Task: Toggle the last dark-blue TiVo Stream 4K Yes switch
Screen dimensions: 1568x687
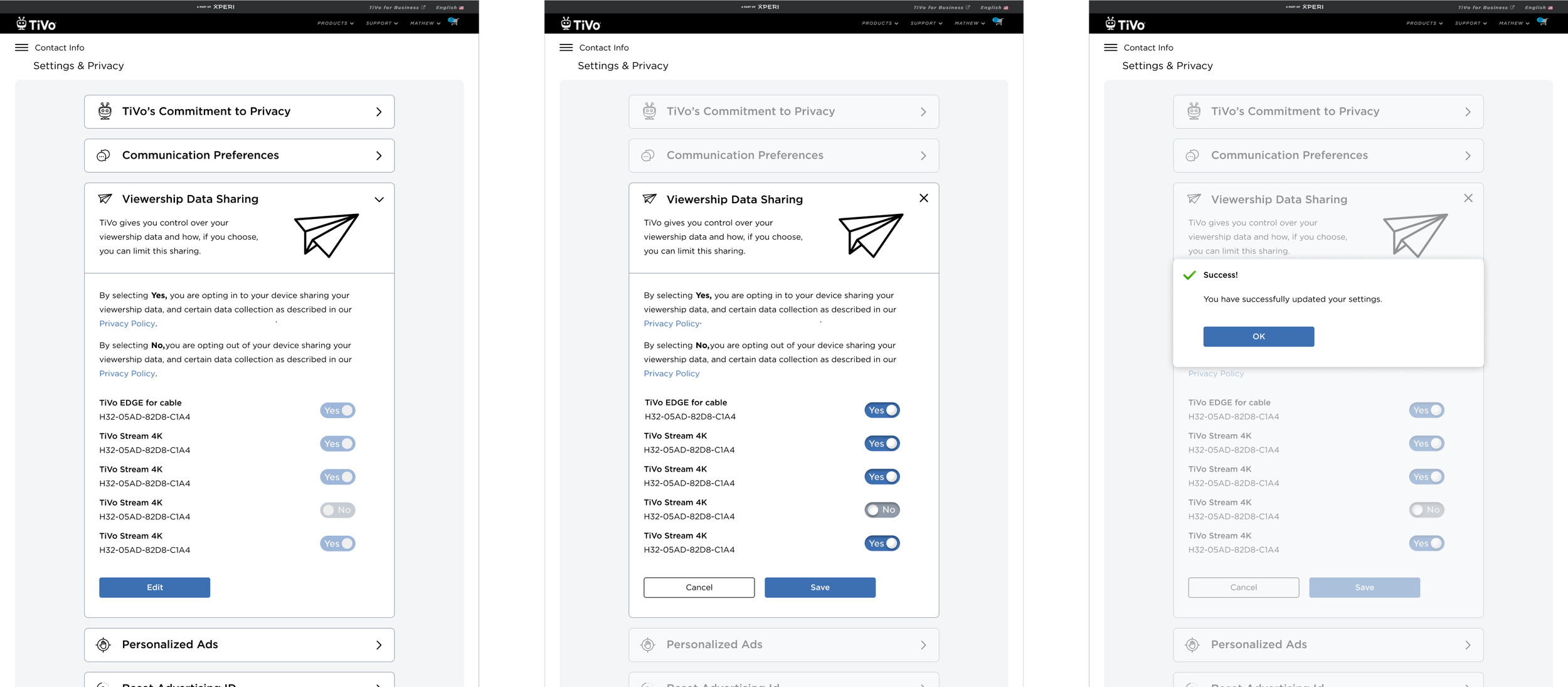Action: pyautogui.click(x=881, y=543)
